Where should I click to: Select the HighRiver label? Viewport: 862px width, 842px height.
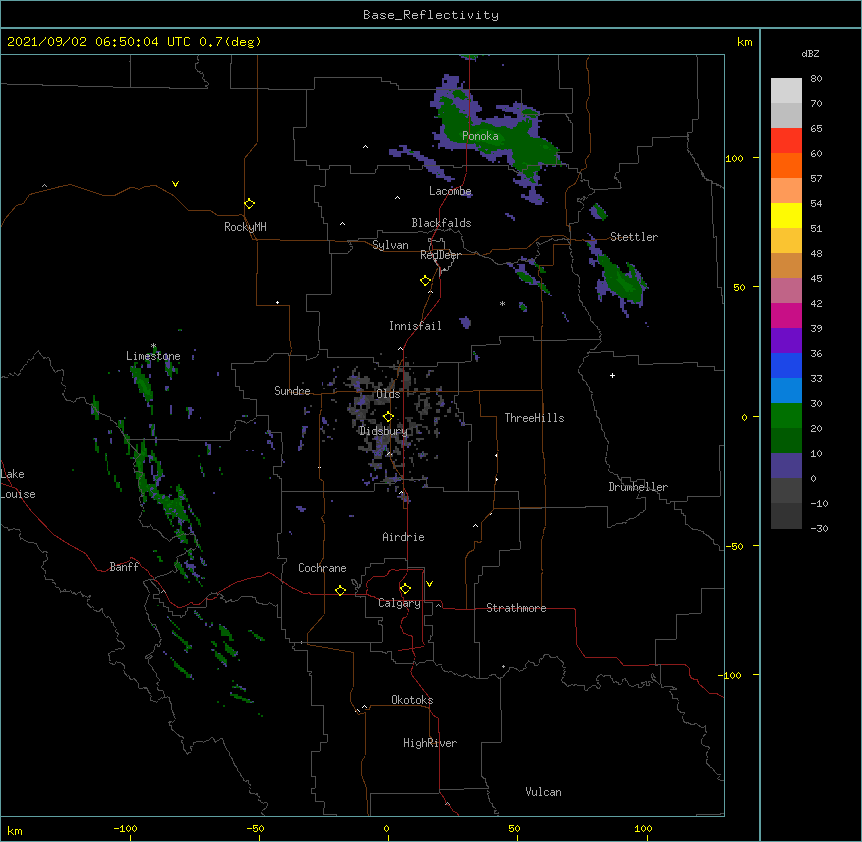(430, 743)
